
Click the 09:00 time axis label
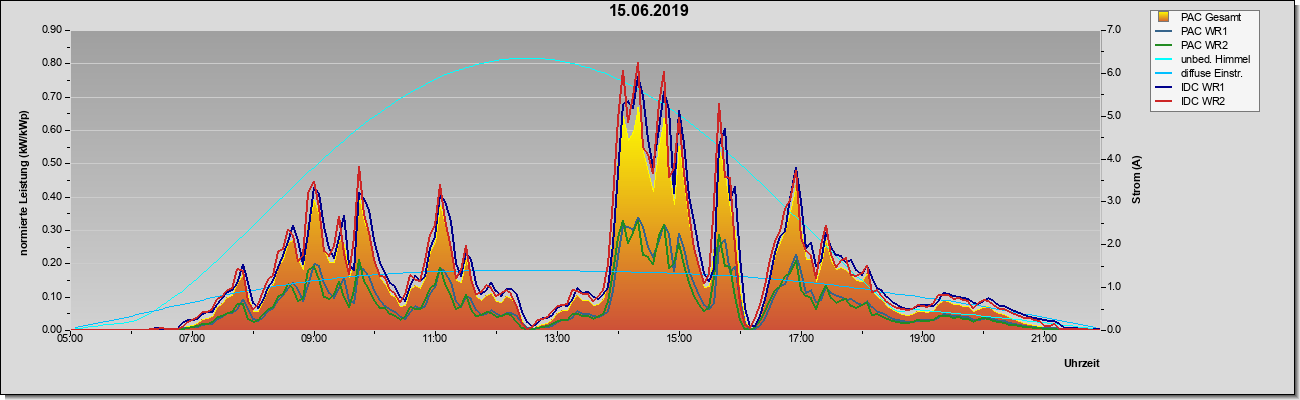tap(313, 339)
